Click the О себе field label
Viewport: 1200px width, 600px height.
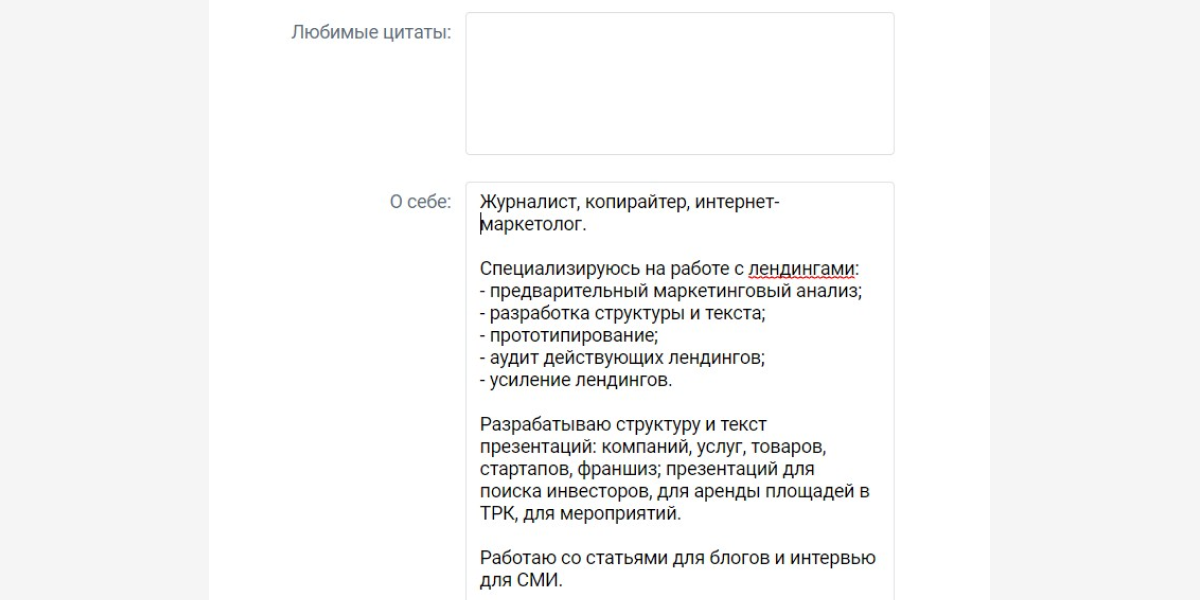pos(420,202)
